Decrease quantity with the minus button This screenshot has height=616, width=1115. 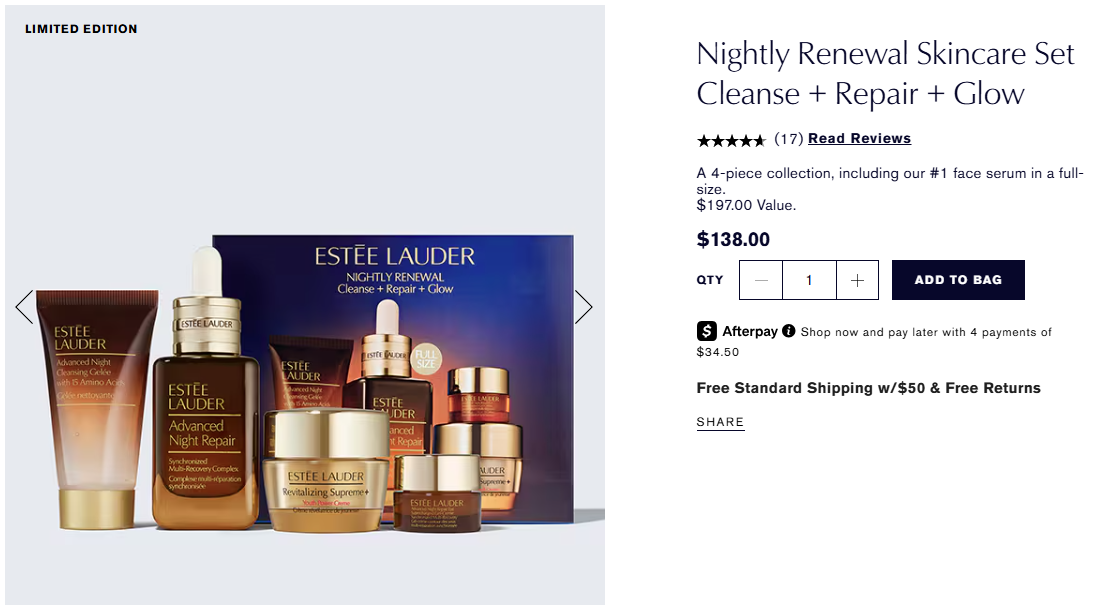click(761, 280)
